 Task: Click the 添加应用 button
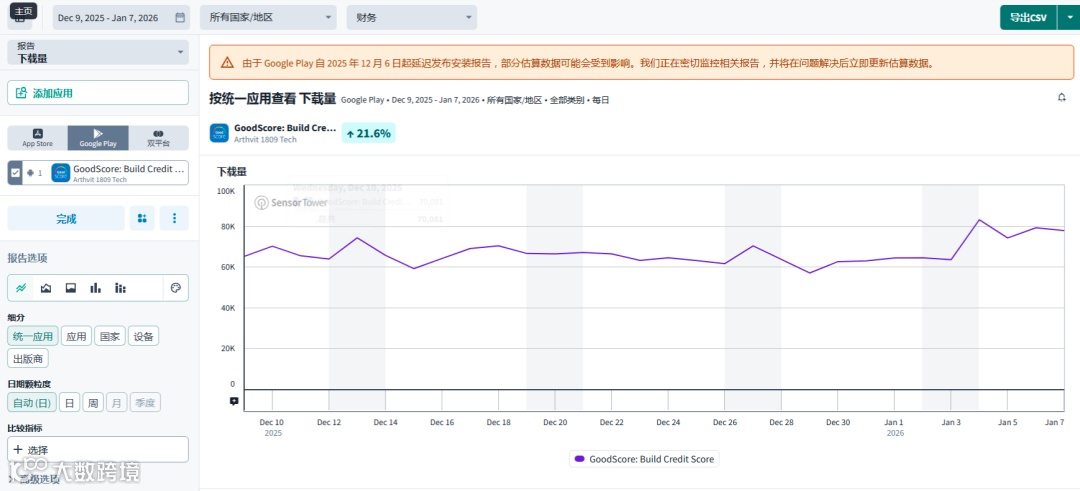[98, 93]
